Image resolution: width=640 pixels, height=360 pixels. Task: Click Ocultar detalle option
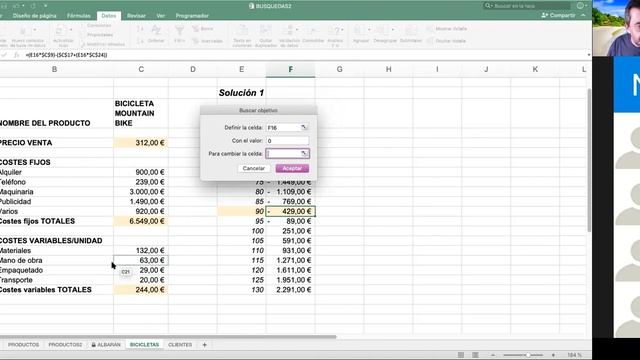(x=446, y=41)
